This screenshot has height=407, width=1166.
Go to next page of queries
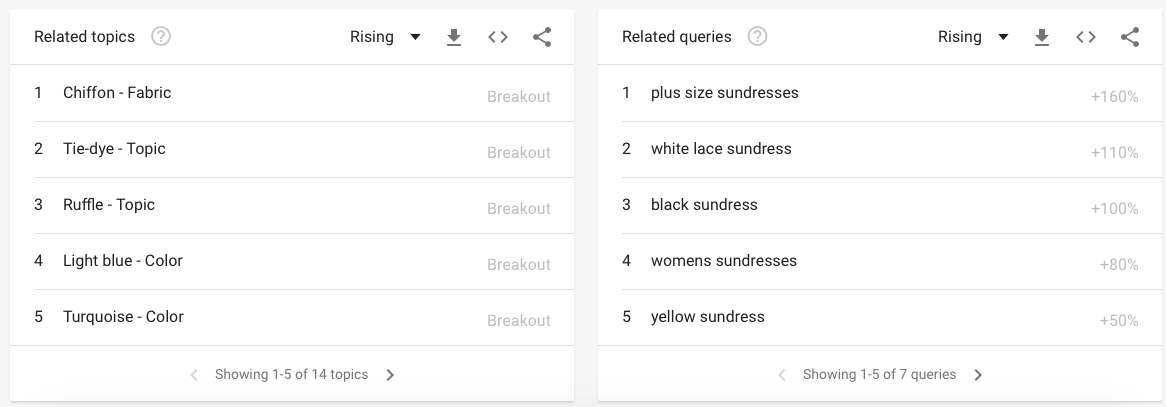(979, 375)
